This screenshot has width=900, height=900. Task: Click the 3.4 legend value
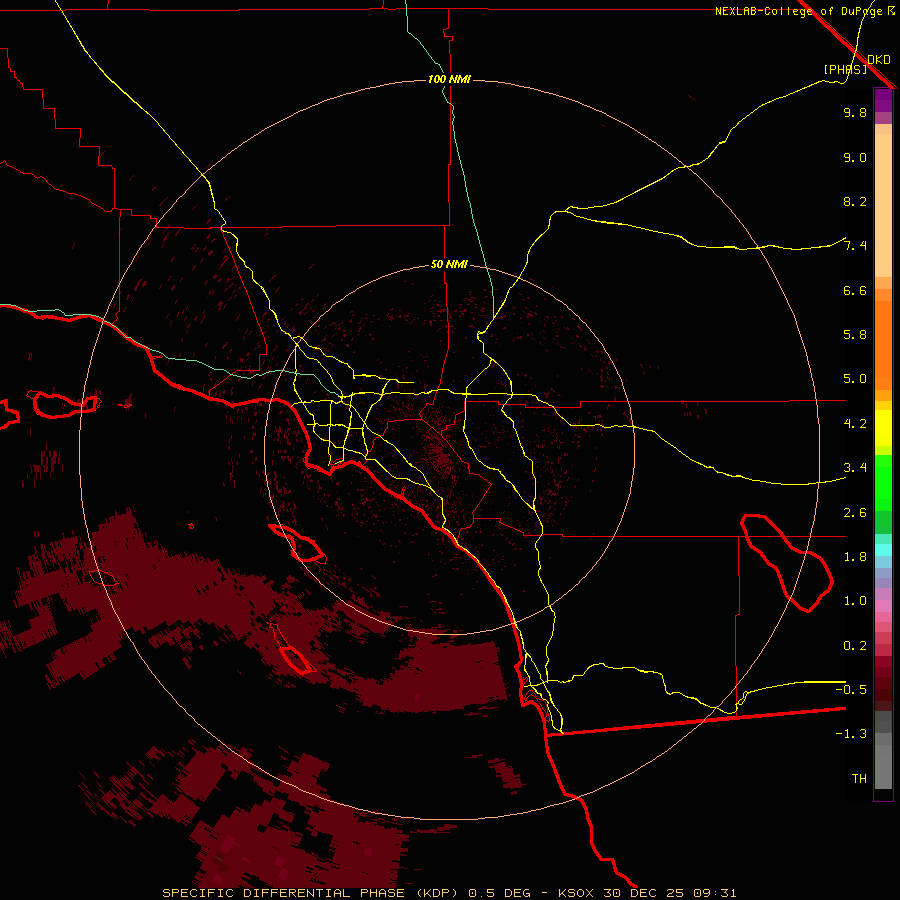[x=855, y=468]
